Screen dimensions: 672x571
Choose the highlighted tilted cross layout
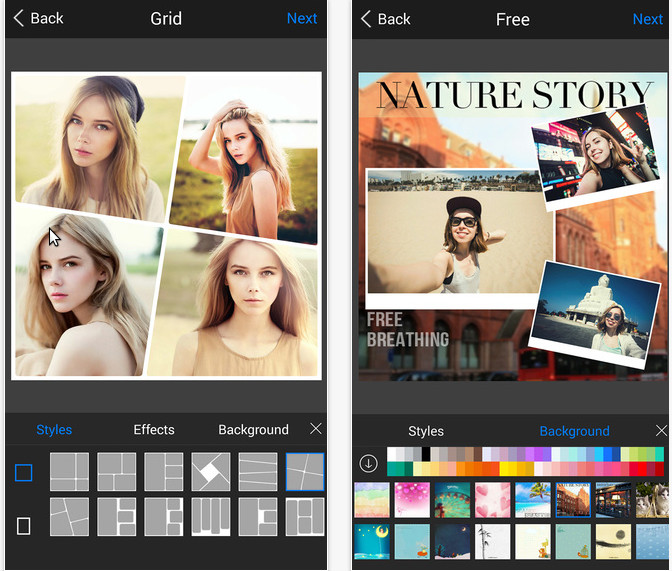[305, 472]
